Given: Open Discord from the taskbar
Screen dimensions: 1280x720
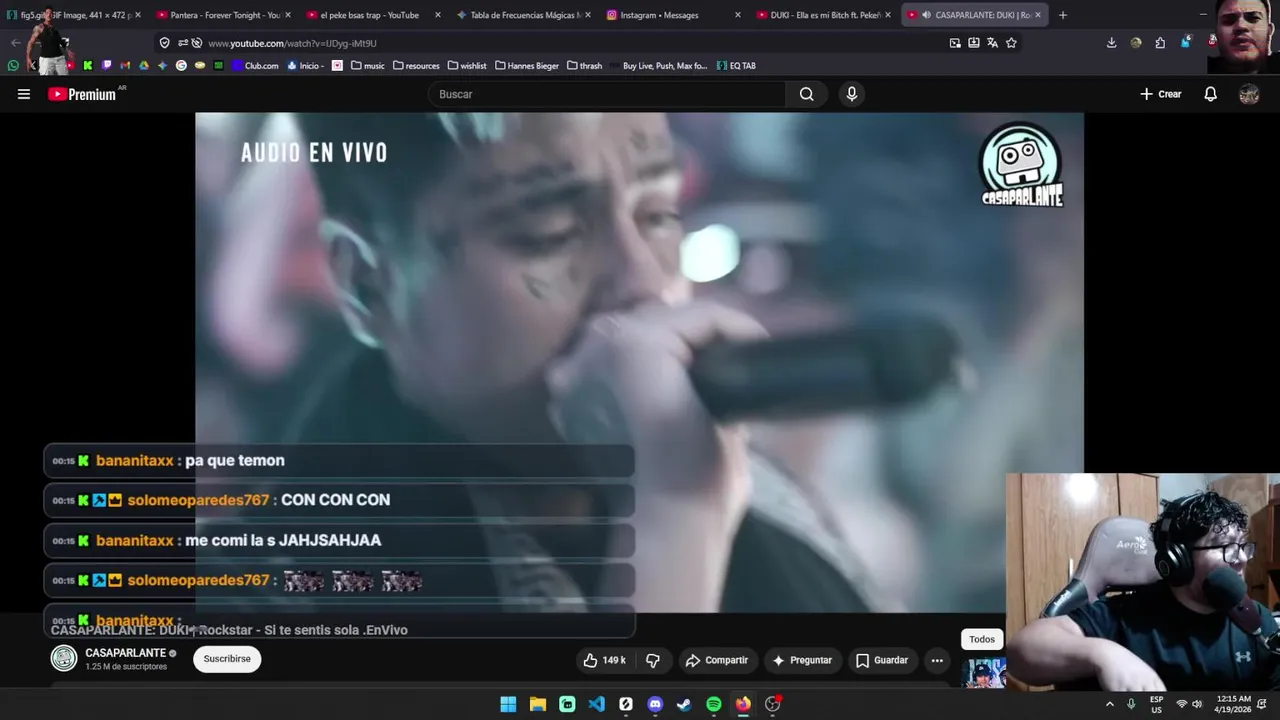Looking at the screenshot, I should tap(655, 704).
